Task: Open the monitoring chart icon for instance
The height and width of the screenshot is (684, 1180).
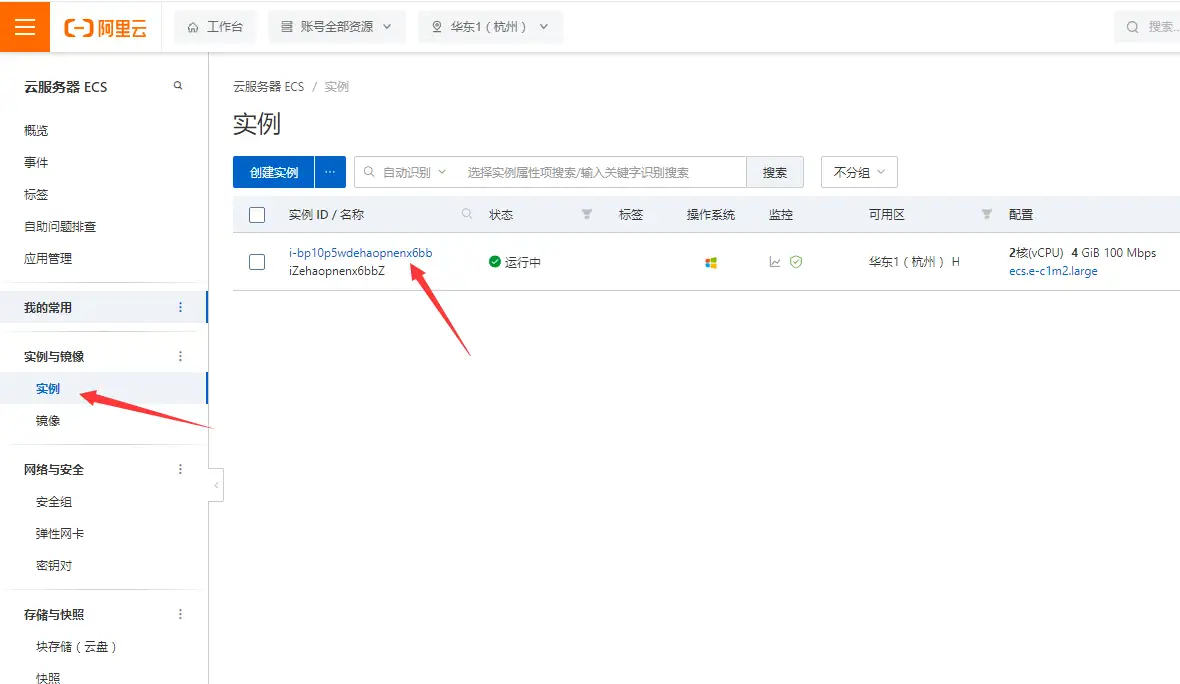Action: pyautogui.click(x=774, y=262)
